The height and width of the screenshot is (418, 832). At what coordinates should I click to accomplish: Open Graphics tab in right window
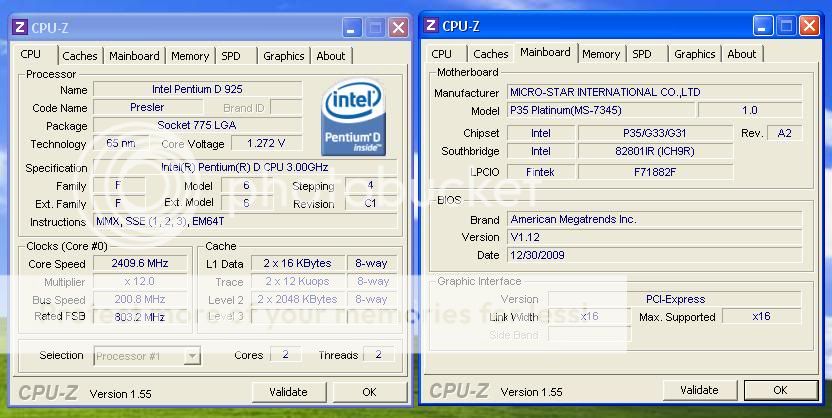point(695,54)
